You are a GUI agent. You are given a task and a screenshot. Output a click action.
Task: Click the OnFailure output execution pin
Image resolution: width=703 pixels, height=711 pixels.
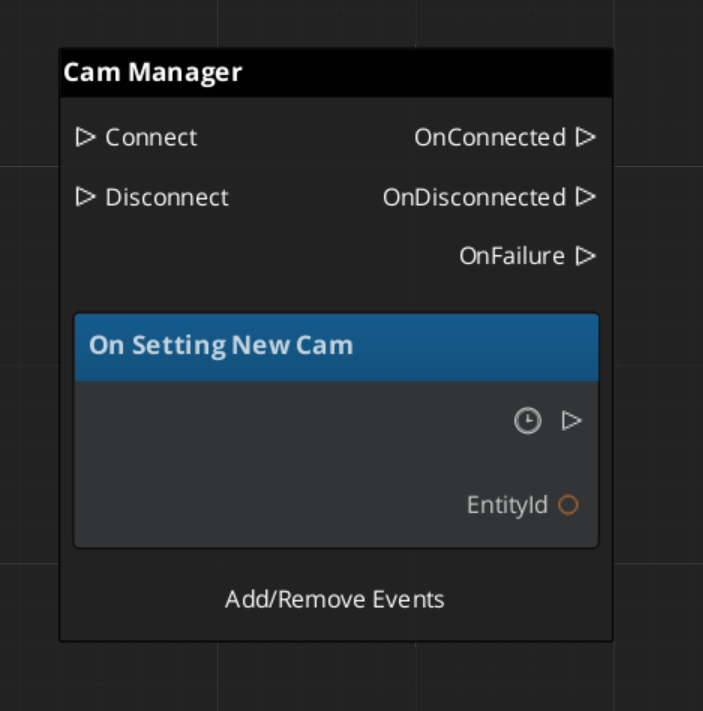(x=586, y=256)
